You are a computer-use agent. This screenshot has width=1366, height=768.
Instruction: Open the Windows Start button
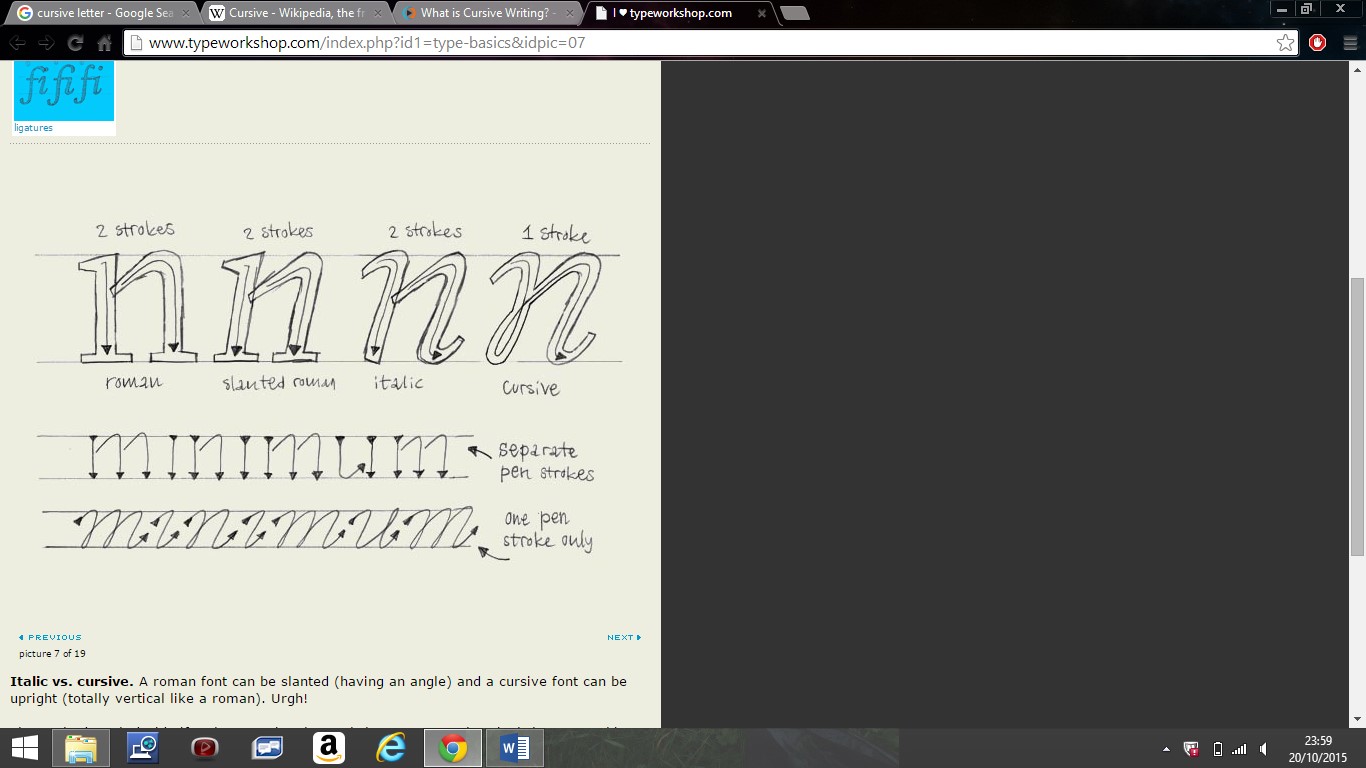[24, 748]
